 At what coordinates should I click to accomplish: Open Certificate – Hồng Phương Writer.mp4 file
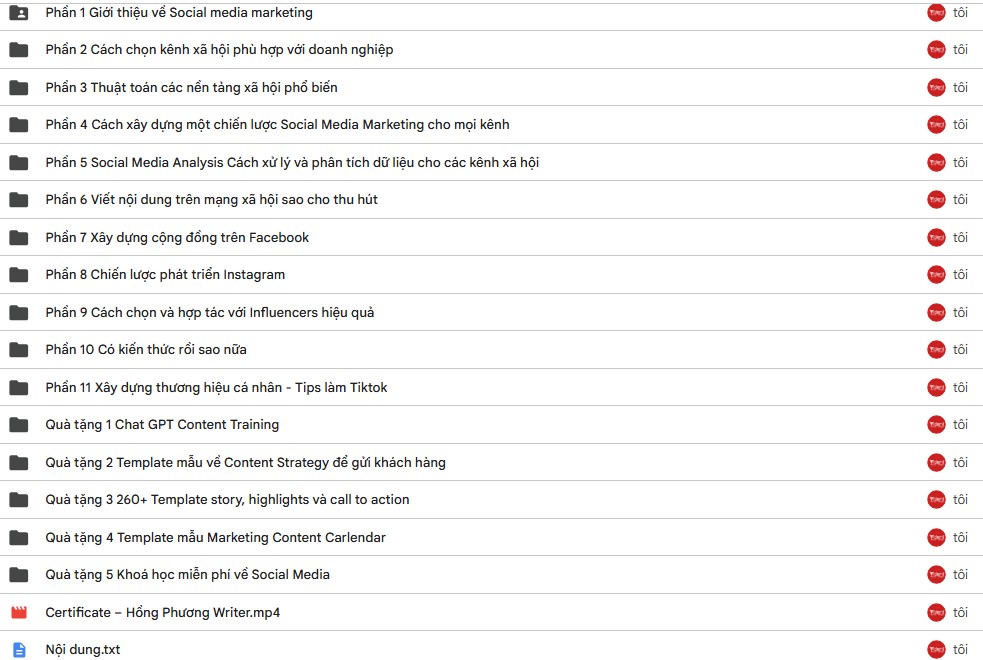pos(162,612)
